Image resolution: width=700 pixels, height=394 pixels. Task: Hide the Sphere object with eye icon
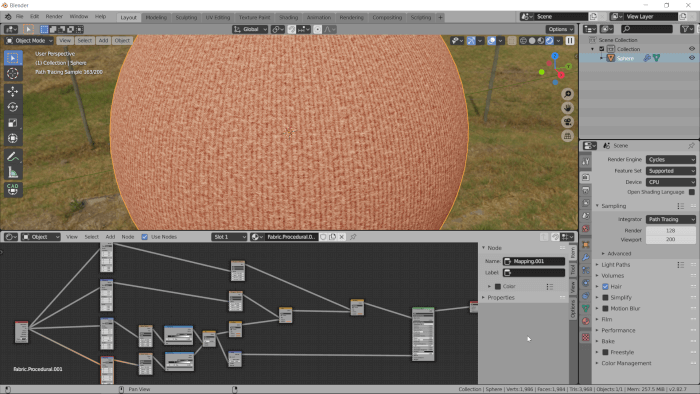tap(692, 58)
